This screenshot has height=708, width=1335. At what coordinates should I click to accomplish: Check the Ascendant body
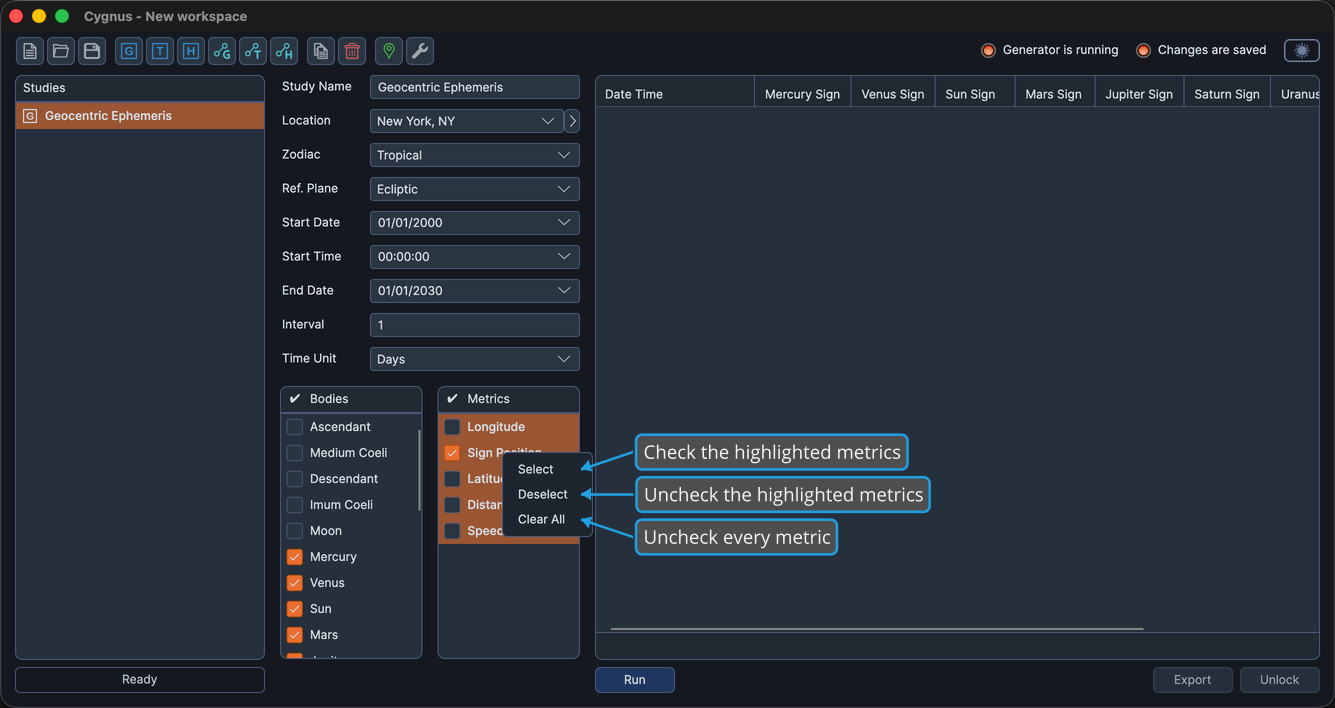[295, 427]
